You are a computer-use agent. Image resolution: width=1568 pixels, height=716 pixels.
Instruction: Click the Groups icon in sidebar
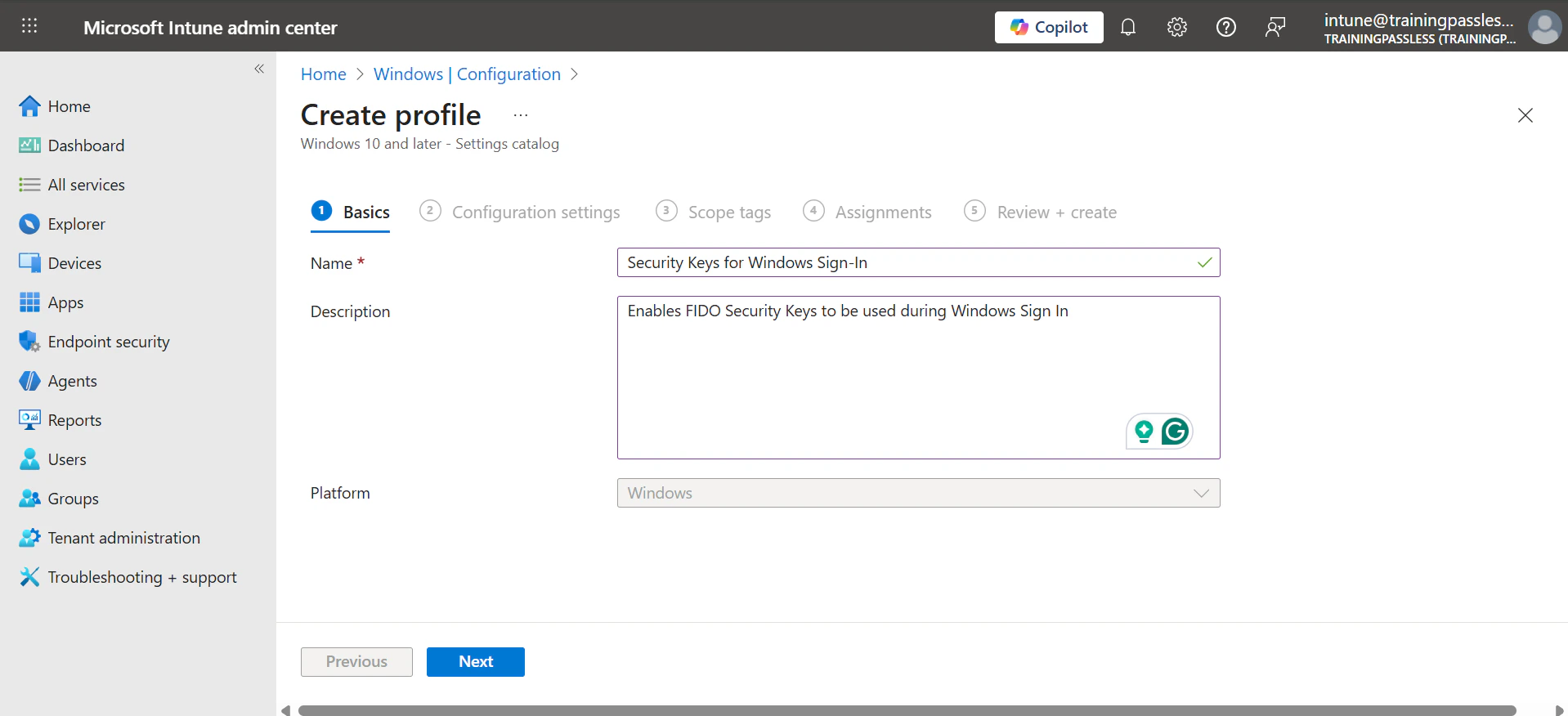(29, 499)
